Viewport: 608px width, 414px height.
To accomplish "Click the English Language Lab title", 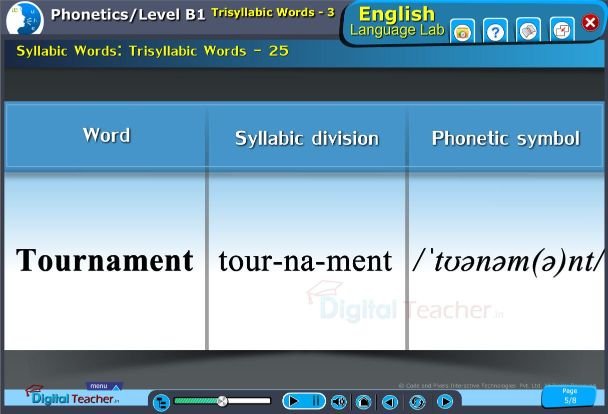I will pos(397,21).
